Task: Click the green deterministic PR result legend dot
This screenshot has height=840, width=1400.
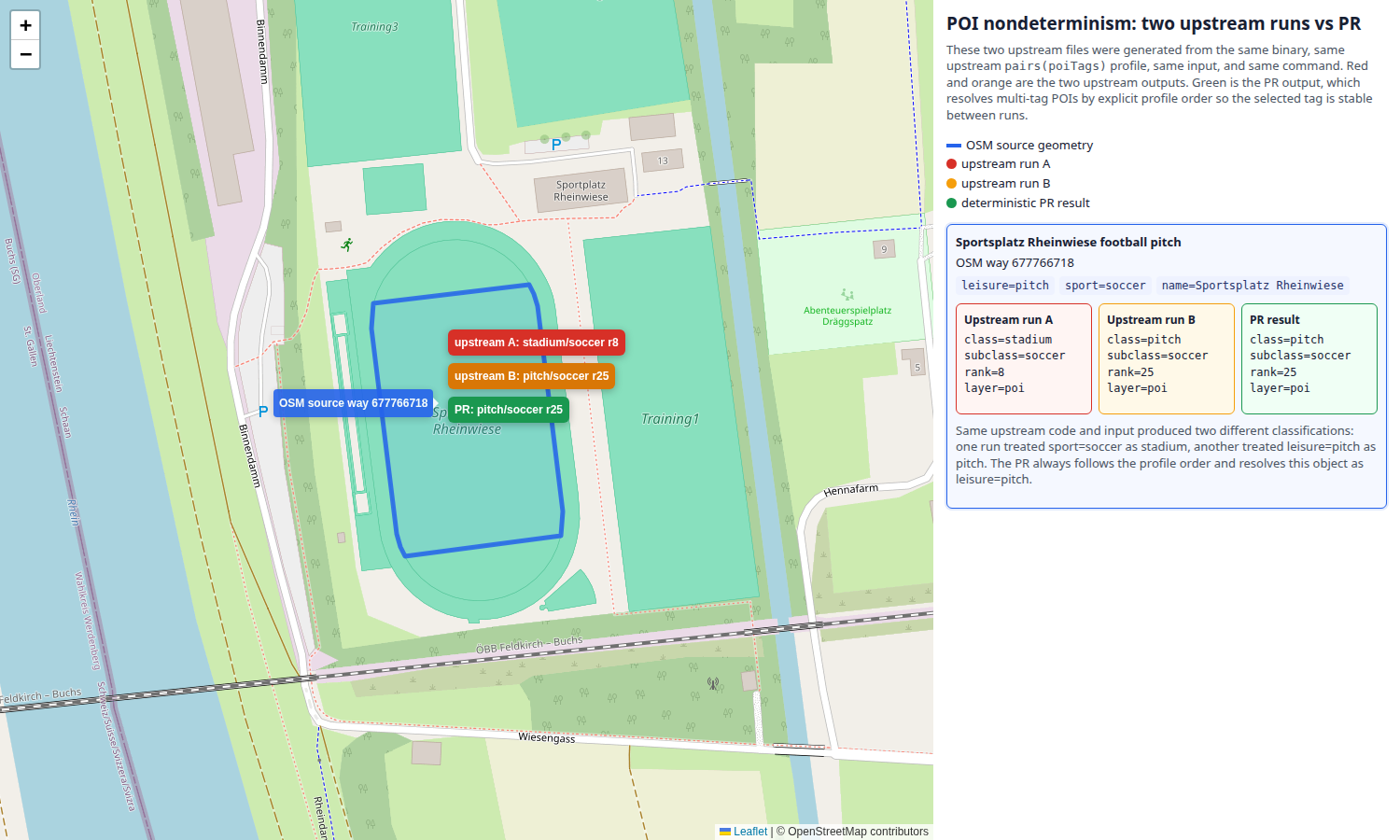Action: coord(952,203)
